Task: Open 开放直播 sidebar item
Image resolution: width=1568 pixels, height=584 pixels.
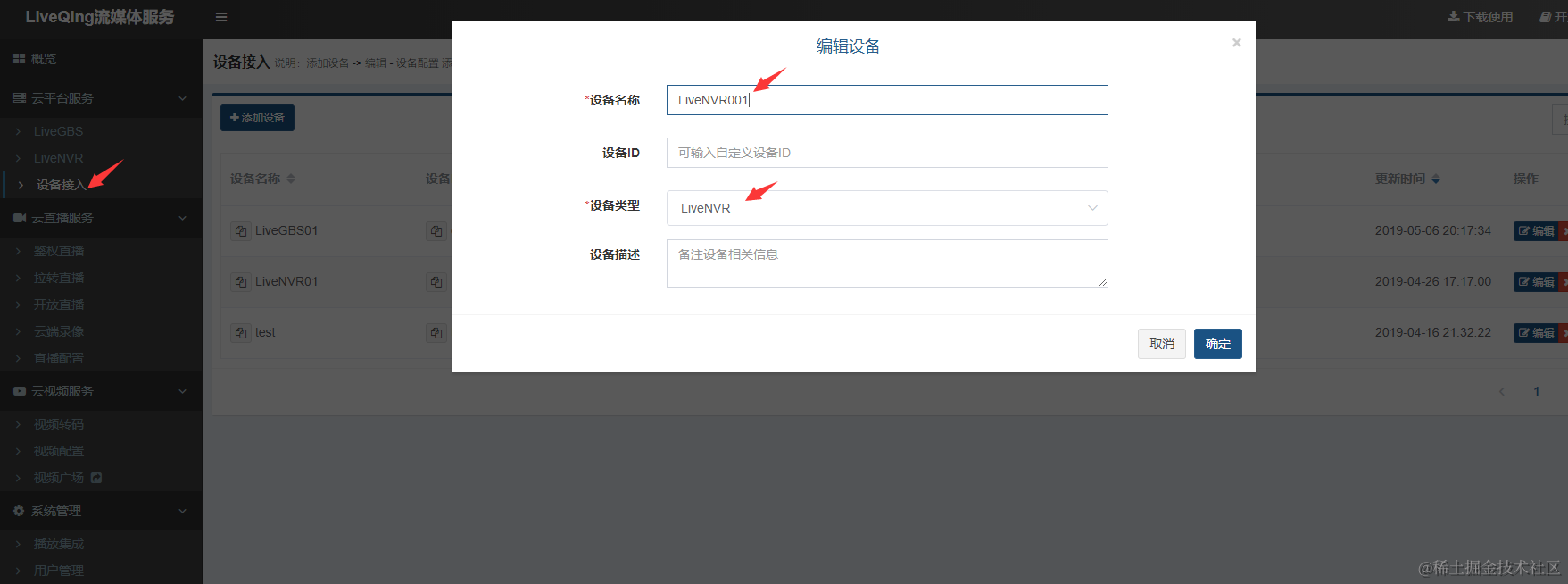Action: 59,305
